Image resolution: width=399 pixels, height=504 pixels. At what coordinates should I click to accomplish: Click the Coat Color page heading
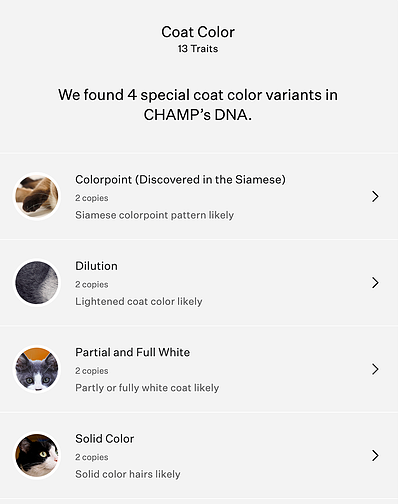click(x=198, y=32)
